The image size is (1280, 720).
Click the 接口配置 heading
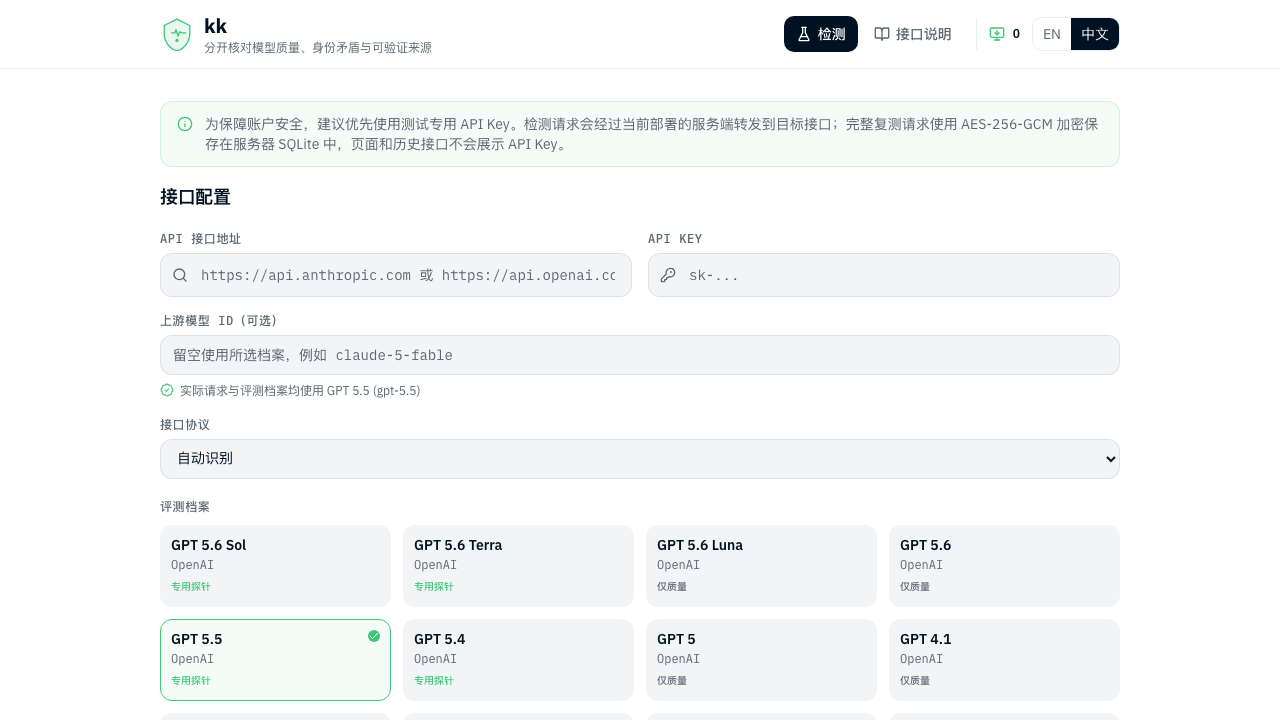pyautogui.click(x=195, y=197)
